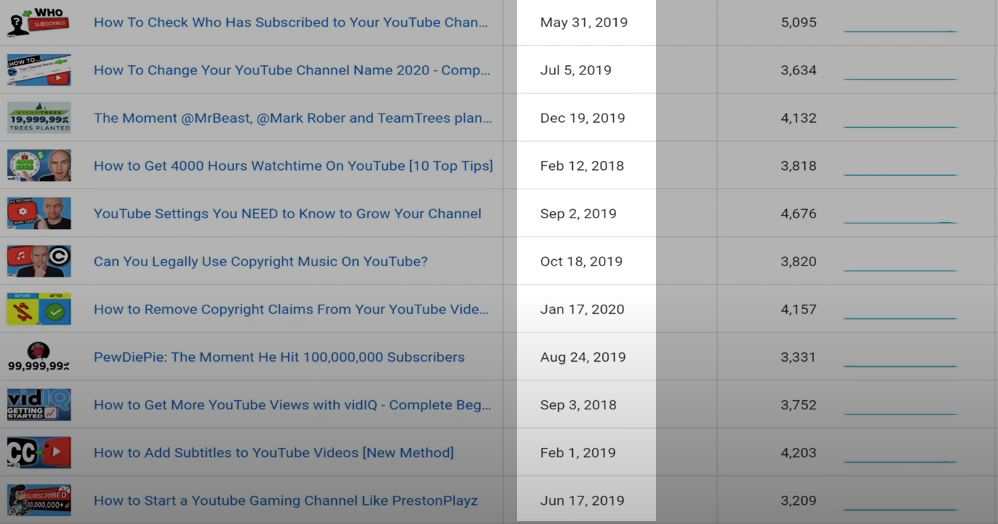Select the copyright music video thumbnail
This screenshot has width=998, height=524.
(x=39, y=261)
